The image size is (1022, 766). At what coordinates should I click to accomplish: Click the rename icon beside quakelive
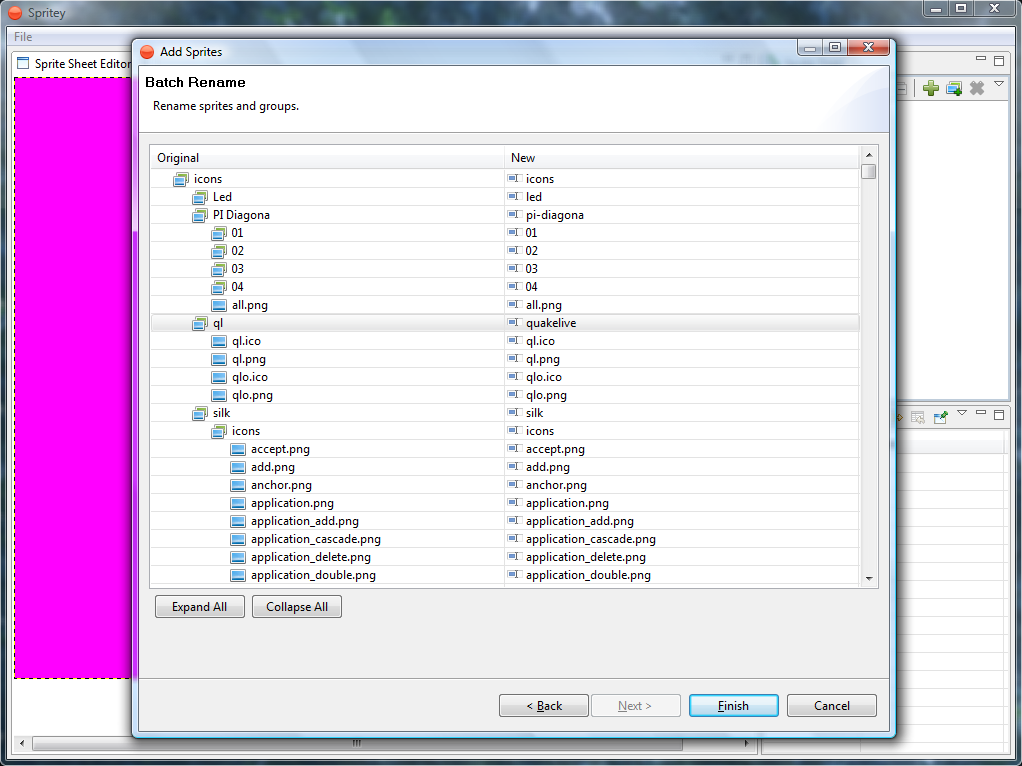pyautogui.click(x=515, y=323)
